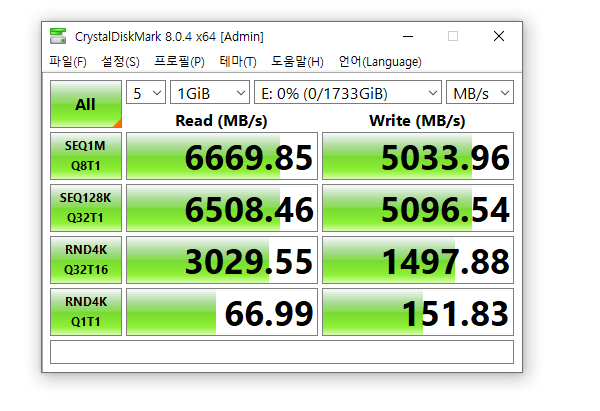Click the SEQ1M write result 5033.96
This screenshot has height=411, width=600.
[x=418, y=156]
